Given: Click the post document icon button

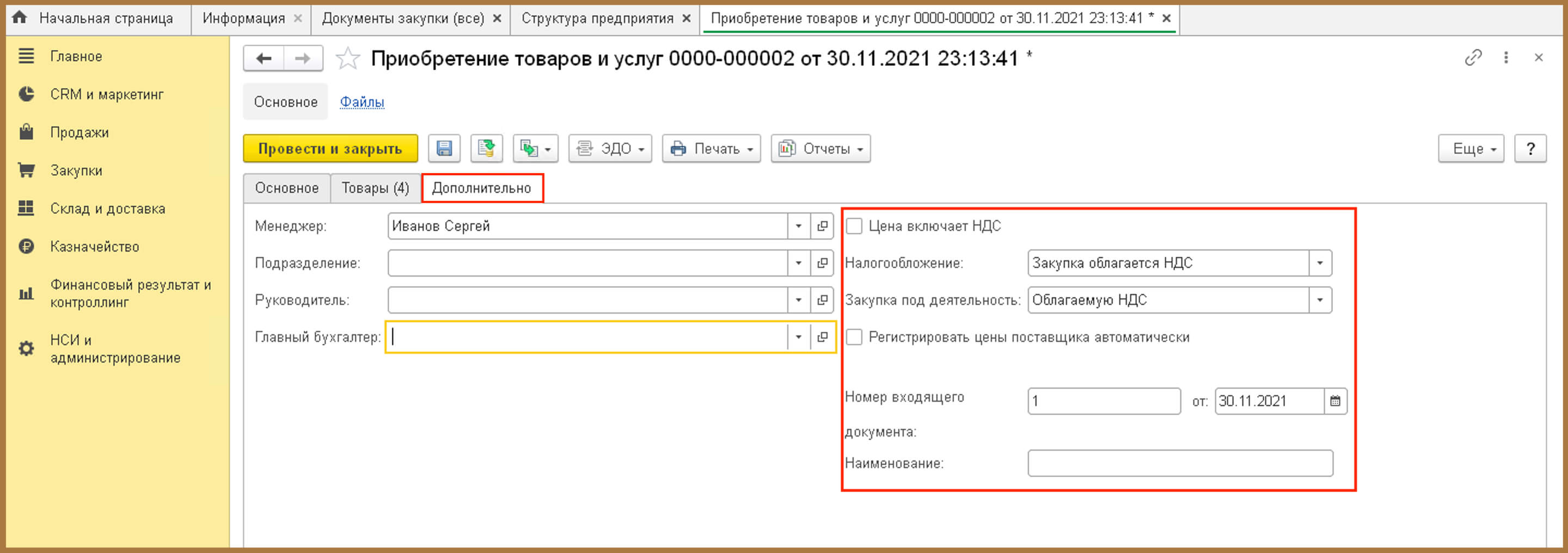Looking at the screenshot, I should 486,149.
